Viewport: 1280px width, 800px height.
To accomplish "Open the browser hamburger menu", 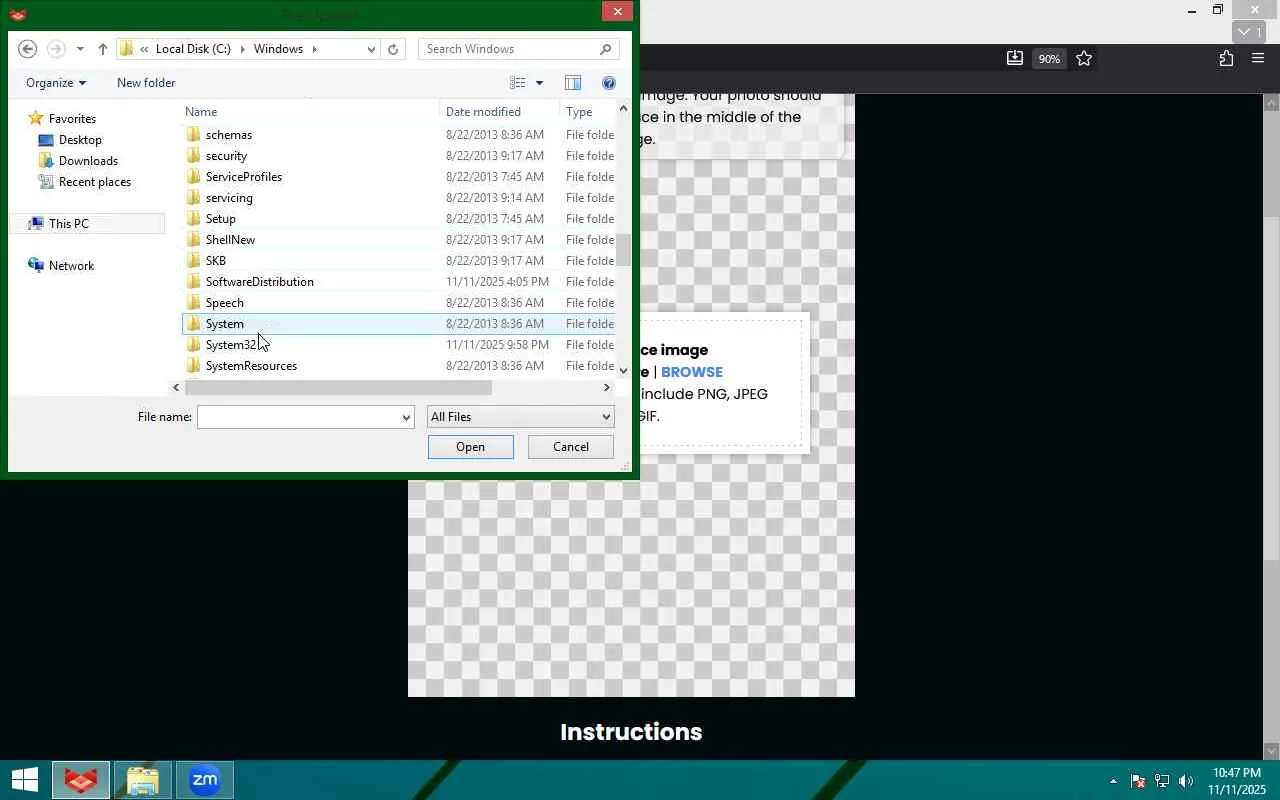I will (1258, 59).
